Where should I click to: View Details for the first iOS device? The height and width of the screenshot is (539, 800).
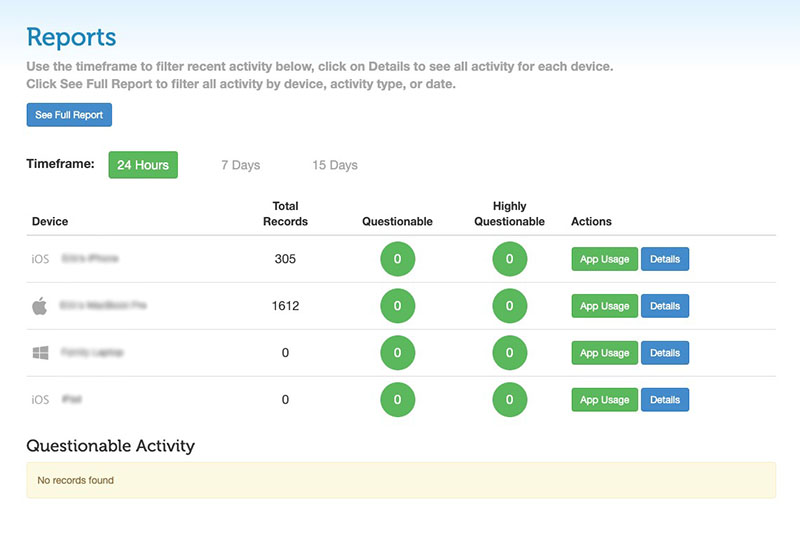click(x=664, y=259)
